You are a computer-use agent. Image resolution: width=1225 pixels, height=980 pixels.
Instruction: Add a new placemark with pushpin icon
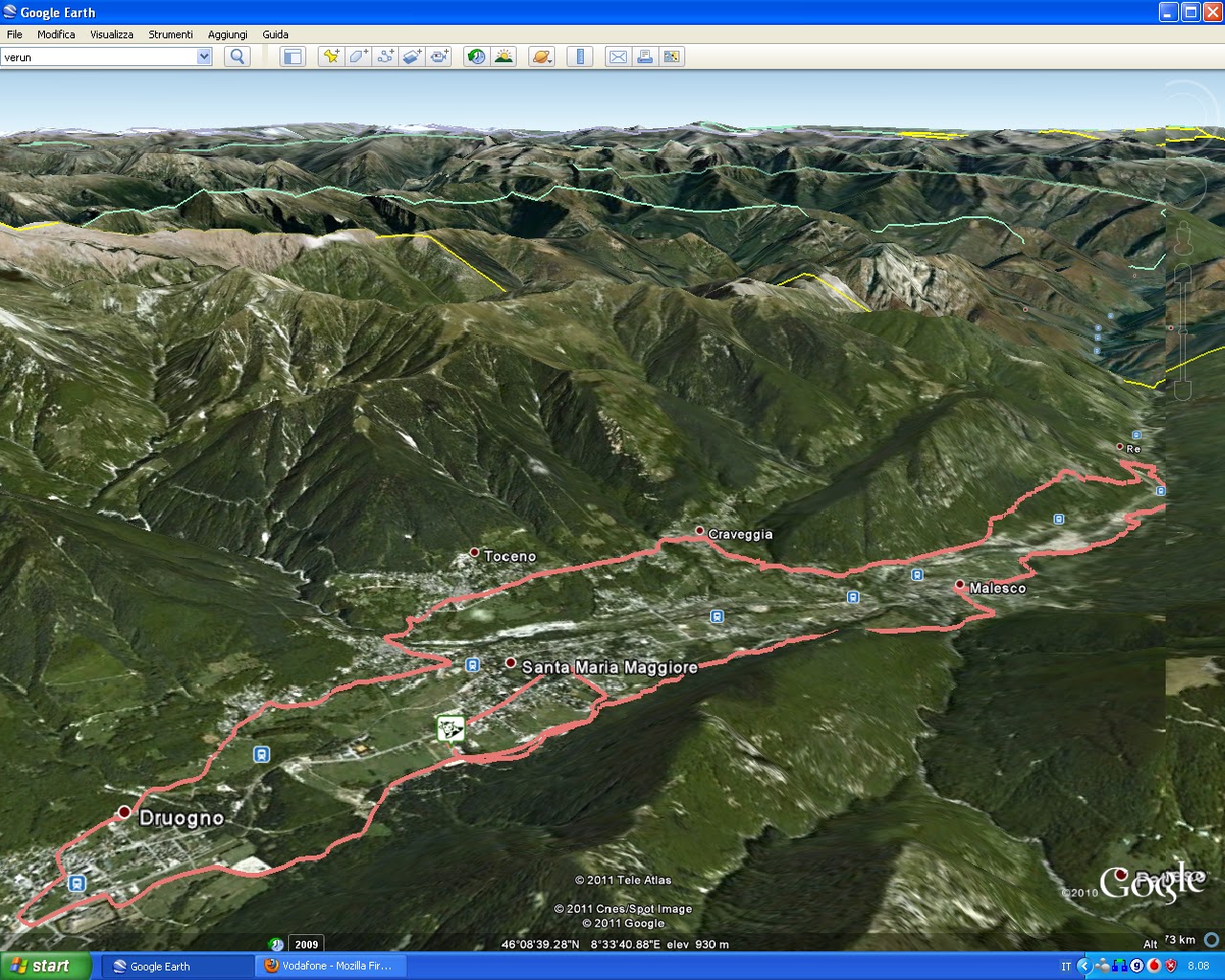(331, 56)
